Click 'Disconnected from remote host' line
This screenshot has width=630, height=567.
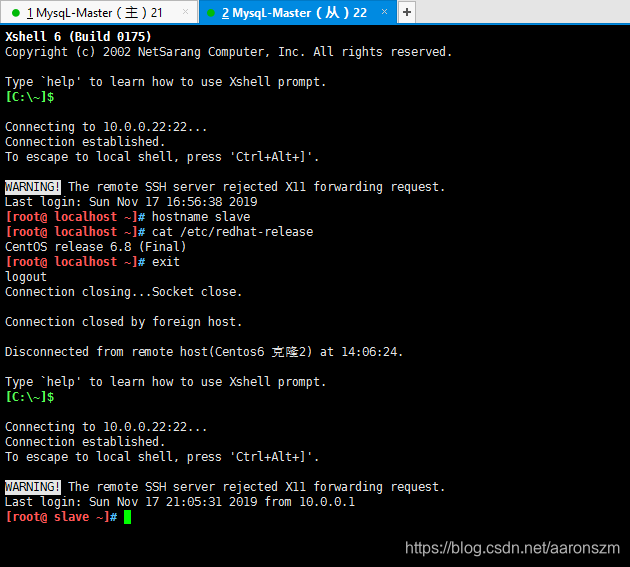click(204, 352)
